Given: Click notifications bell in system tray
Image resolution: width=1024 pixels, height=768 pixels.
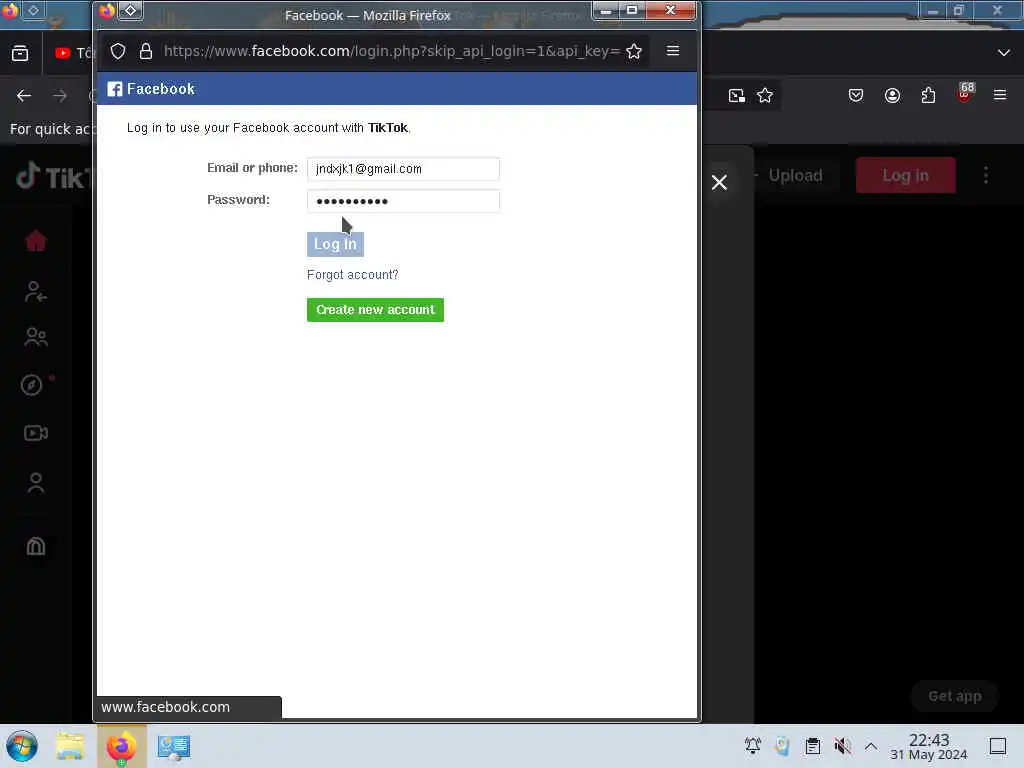Looking at the screenshot, I should (752, 745).
